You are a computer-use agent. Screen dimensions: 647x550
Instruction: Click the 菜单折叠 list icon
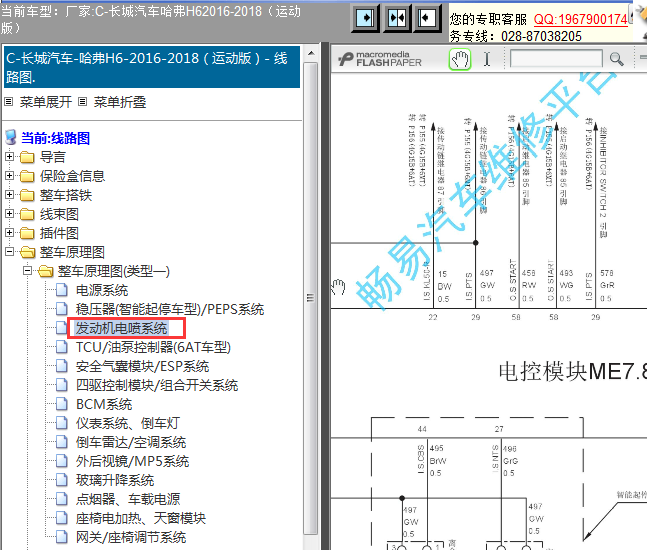tap(83, 102)
